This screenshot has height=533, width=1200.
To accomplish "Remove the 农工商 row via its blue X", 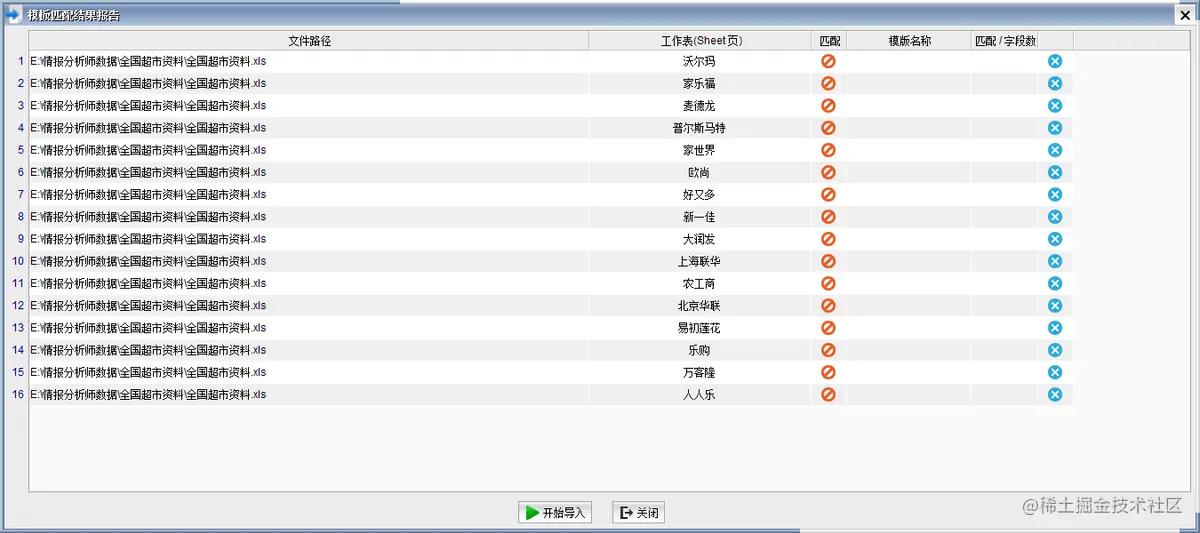I will click(1055, 283).
